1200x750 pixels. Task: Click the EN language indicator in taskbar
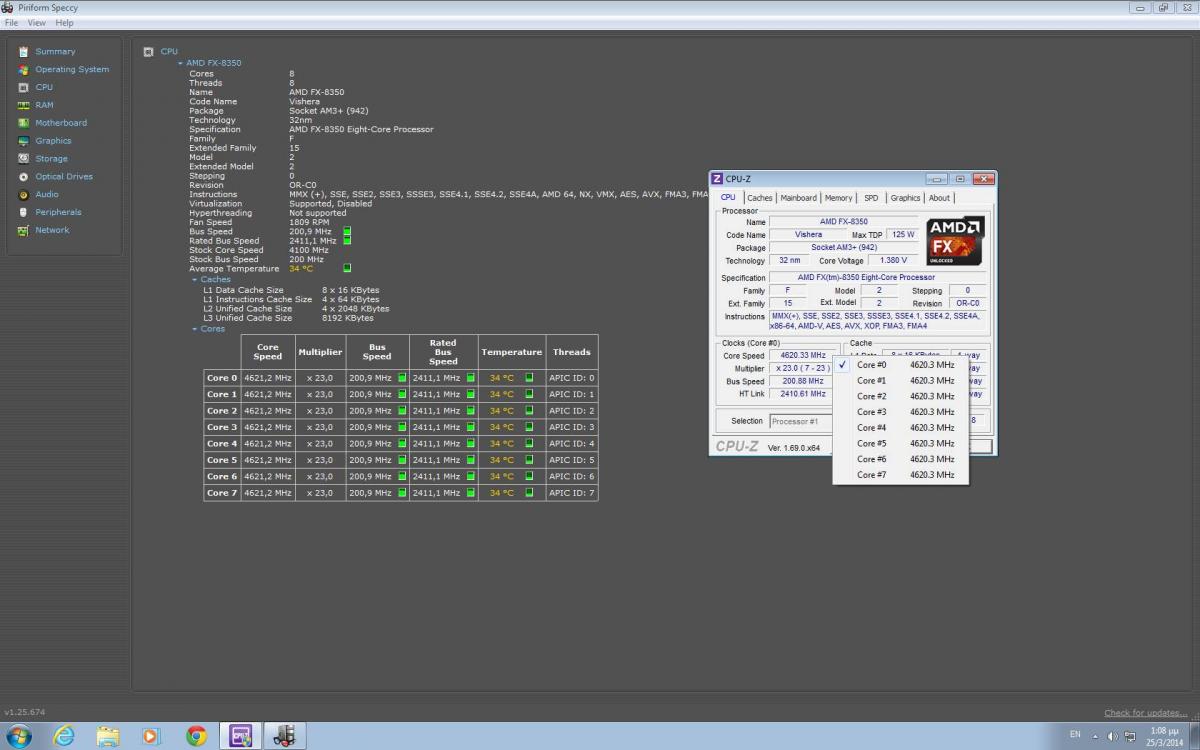coord(1075,735)
